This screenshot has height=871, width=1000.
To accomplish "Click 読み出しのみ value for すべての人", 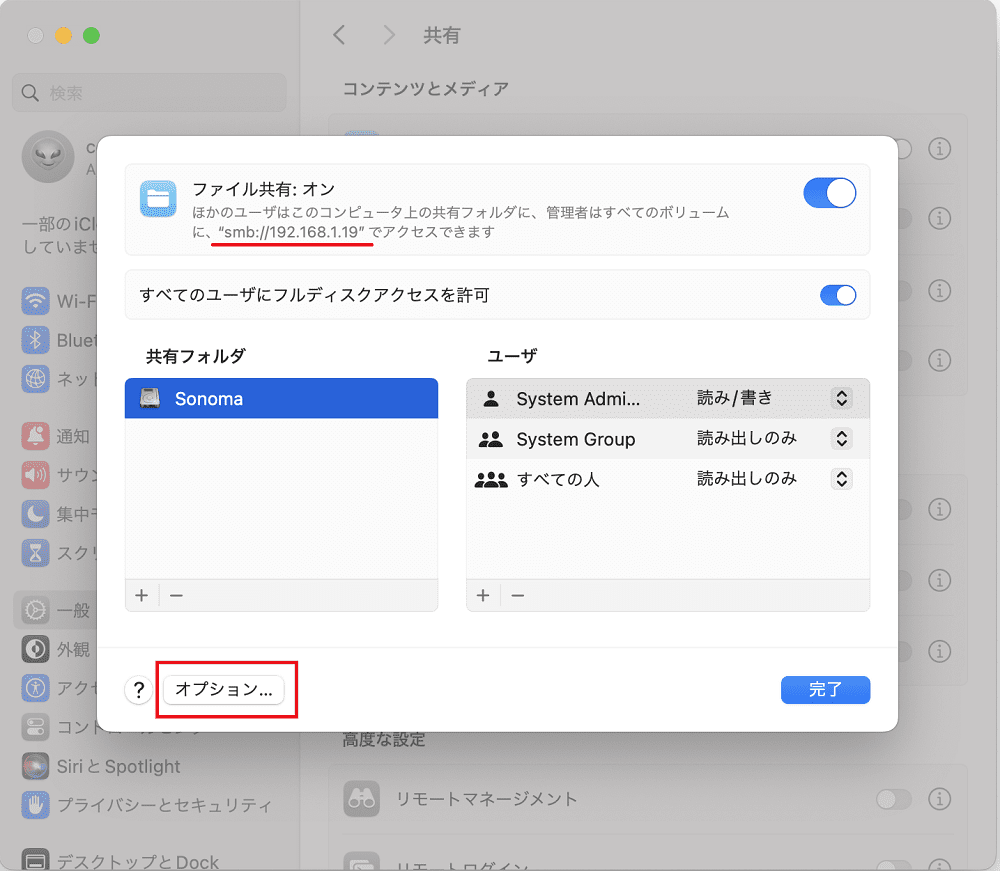I will [747, 479].
